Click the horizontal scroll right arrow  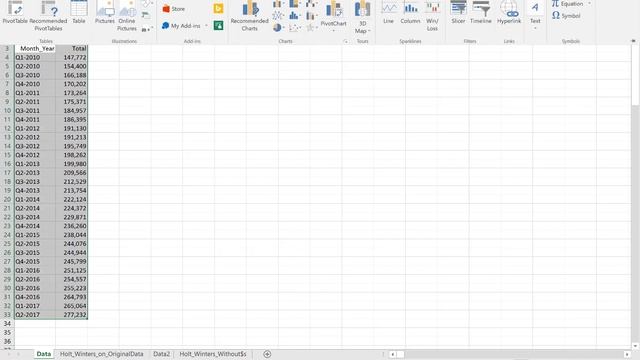pyautogui.click(x=627, y=354)
